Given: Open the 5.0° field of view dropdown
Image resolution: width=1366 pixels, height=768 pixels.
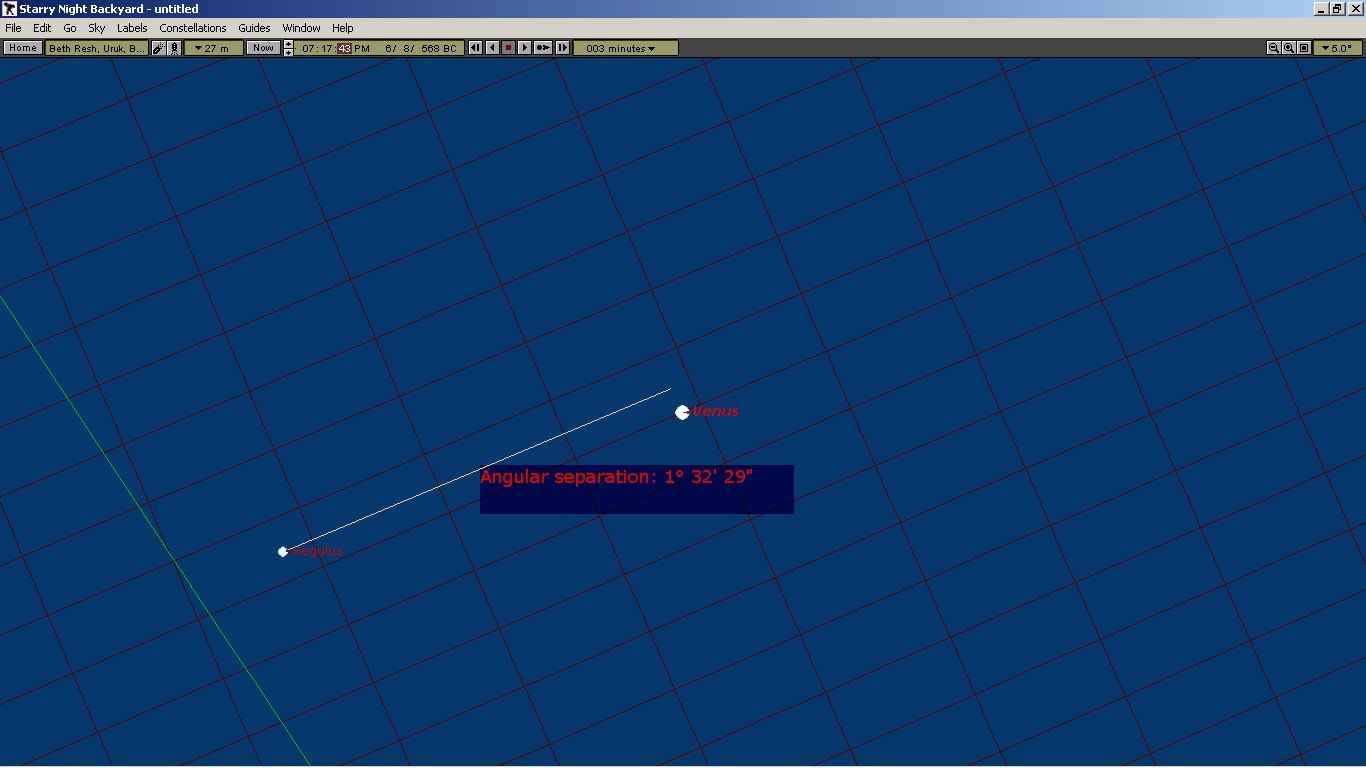Looking at the screenshot, I should pos(1338,48).
